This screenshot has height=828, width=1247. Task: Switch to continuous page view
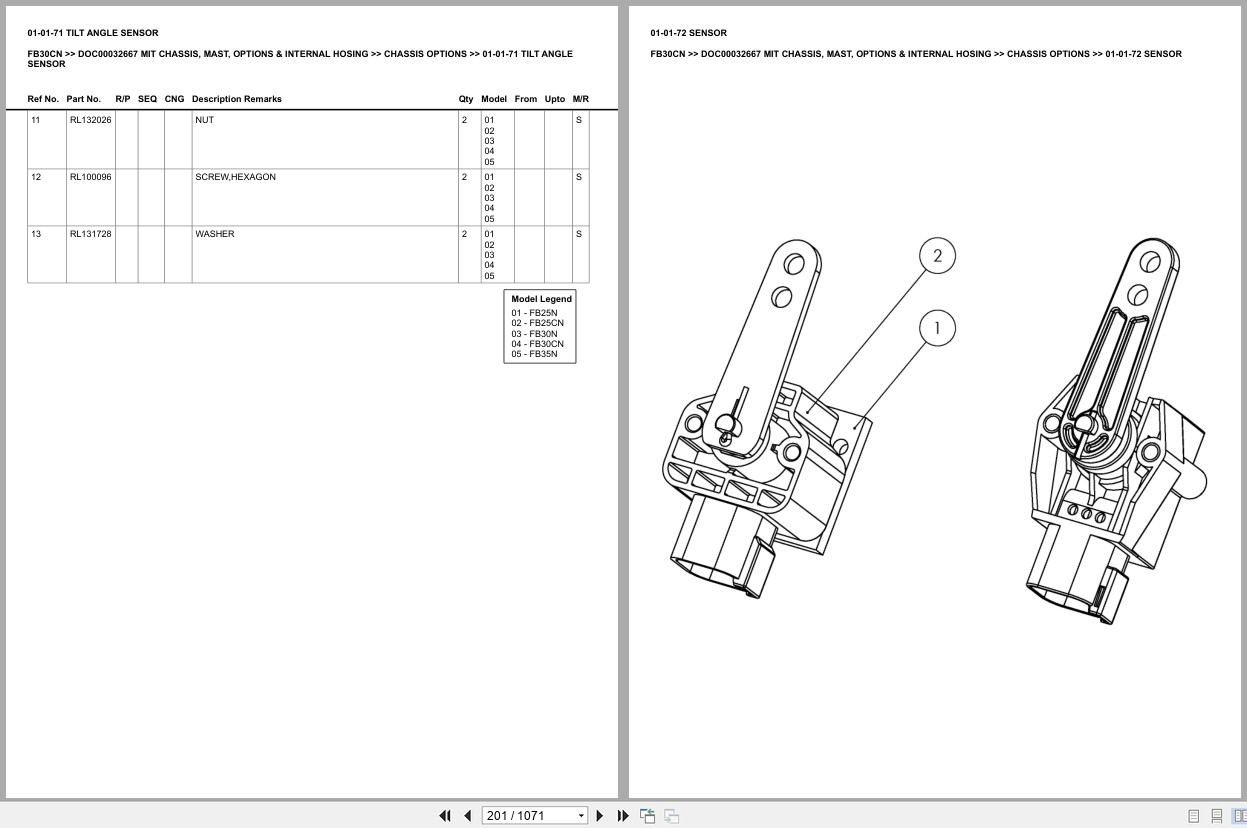1217,816
